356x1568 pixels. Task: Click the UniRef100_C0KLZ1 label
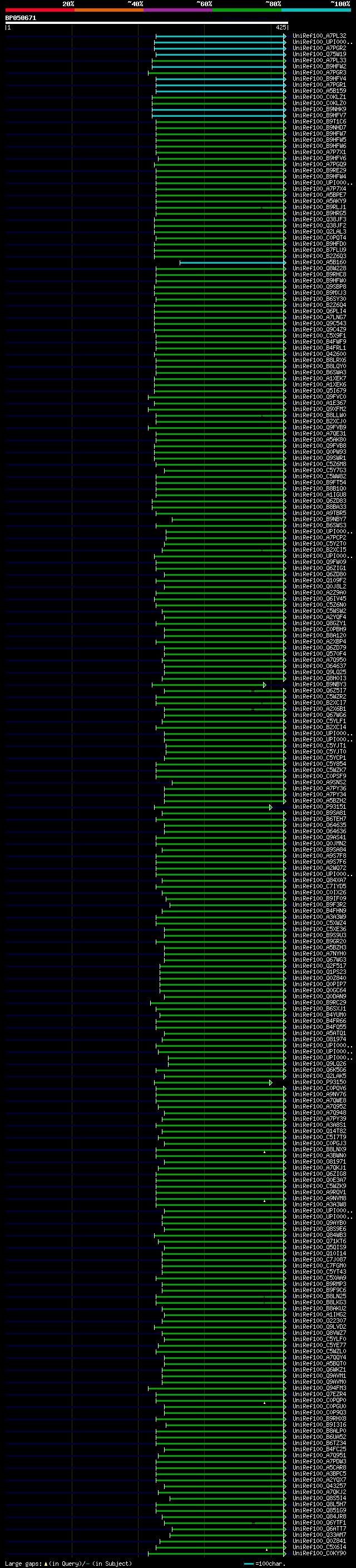click(x=319, y=97)
